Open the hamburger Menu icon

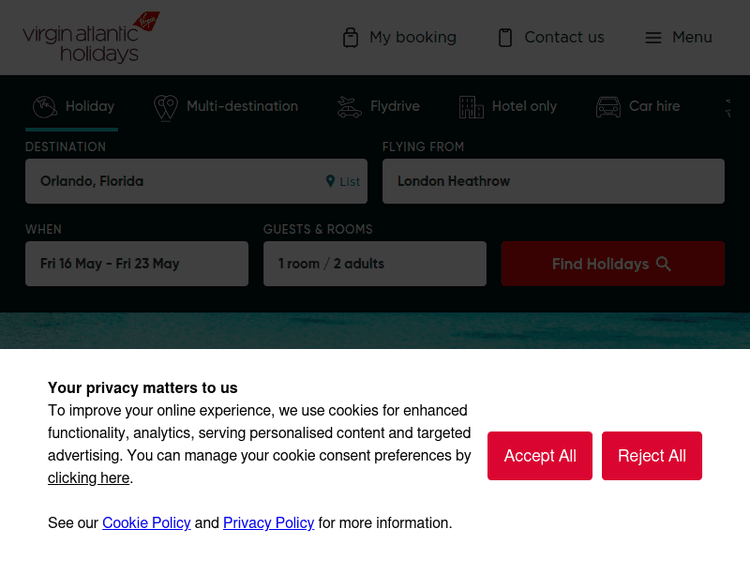(653, 37)
